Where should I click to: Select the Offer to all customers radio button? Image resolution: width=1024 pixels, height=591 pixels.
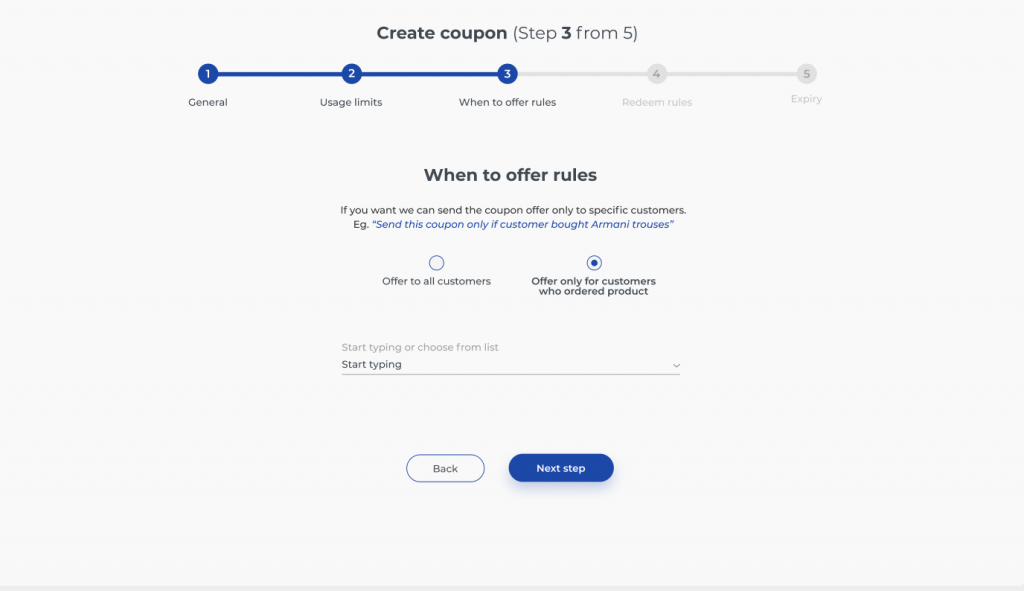pos(436,263)
